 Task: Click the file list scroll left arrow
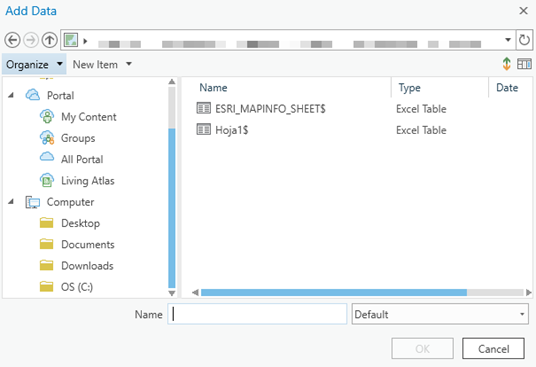click(x=195, y=293)
